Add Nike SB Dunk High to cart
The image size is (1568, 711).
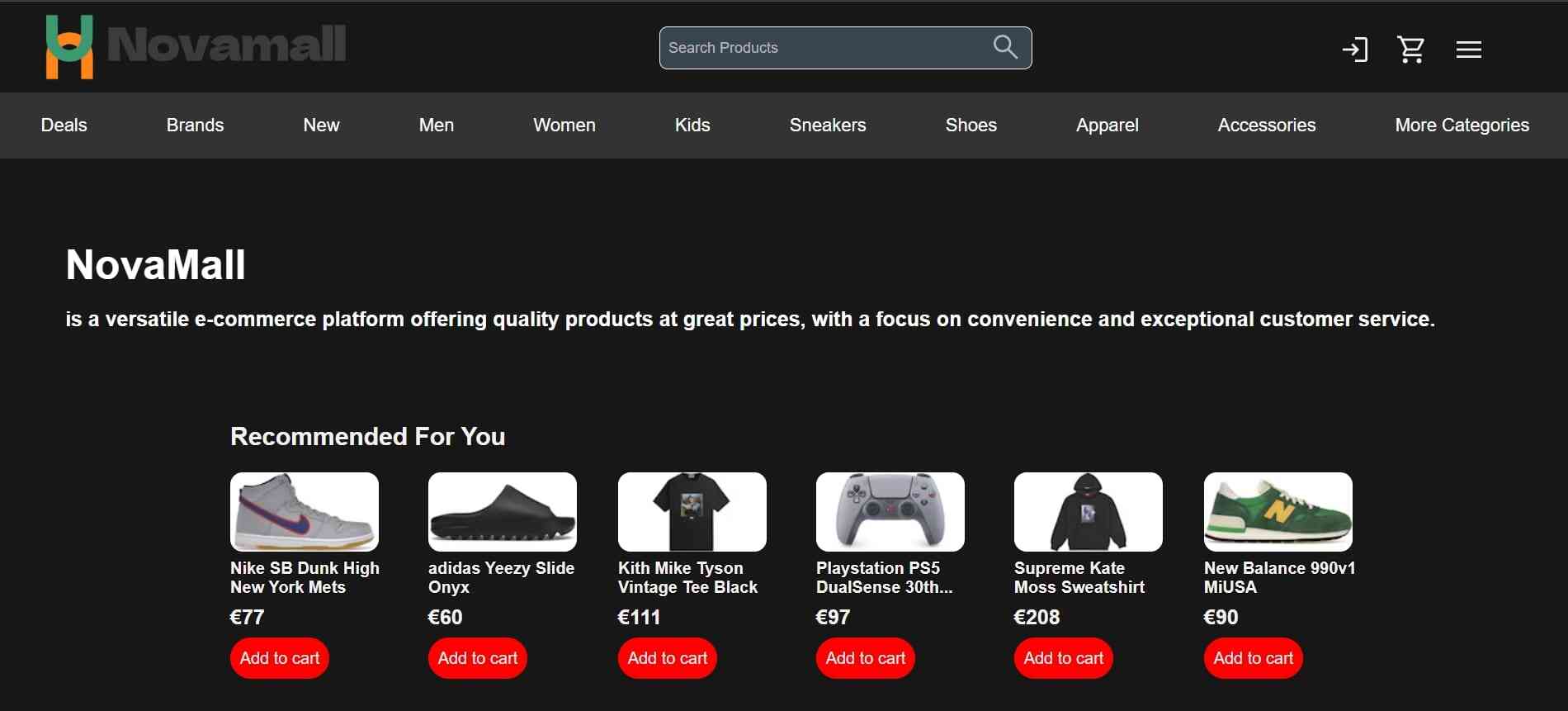[280, 658]
